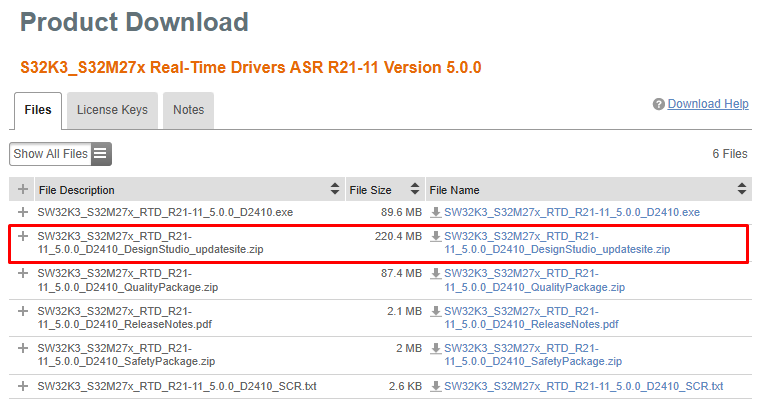
Task: Expand the QualityPackage.zip row
Action: coord(23,274)
